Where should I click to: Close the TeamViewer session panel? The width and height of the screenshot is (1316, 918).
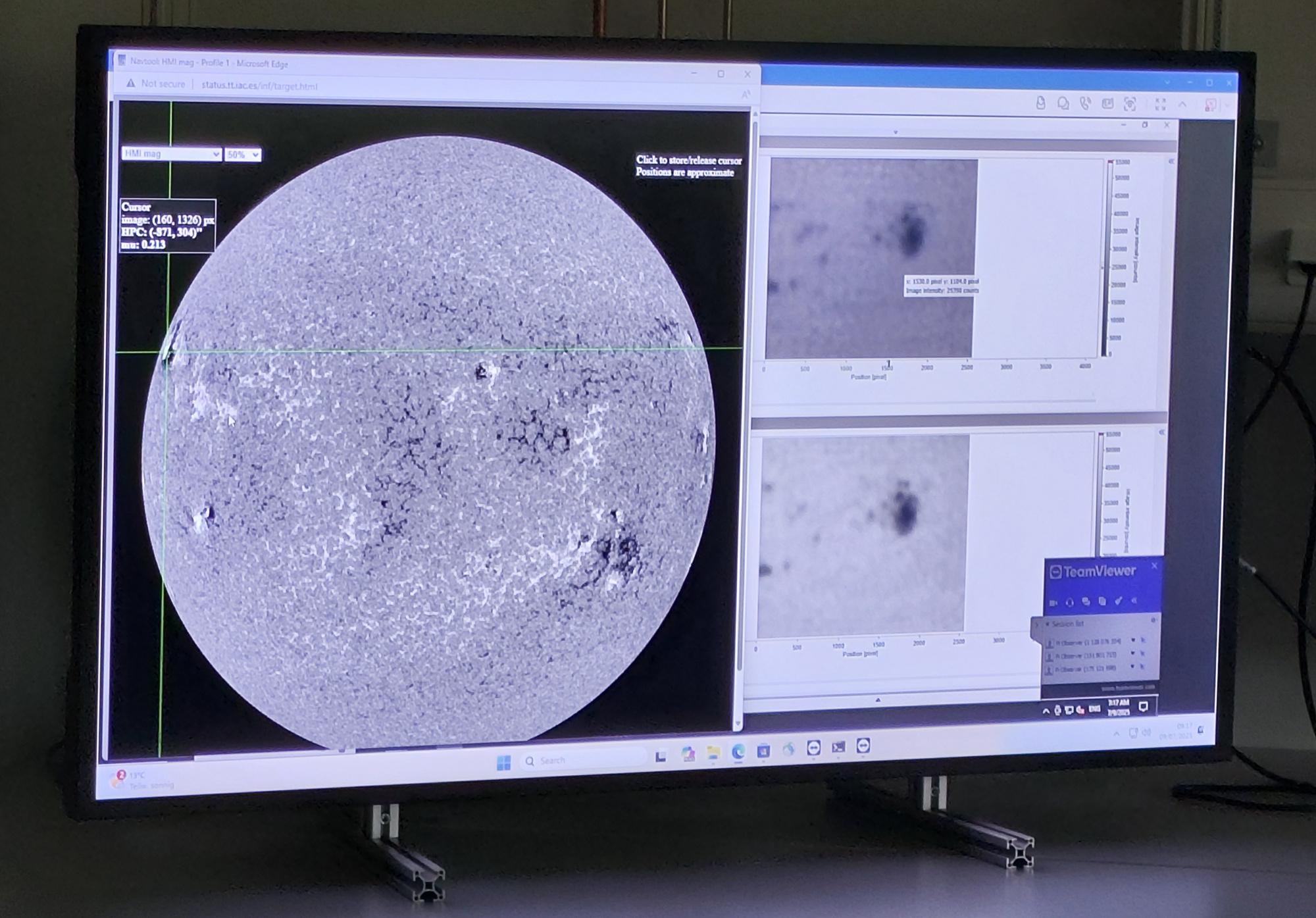1154,566
